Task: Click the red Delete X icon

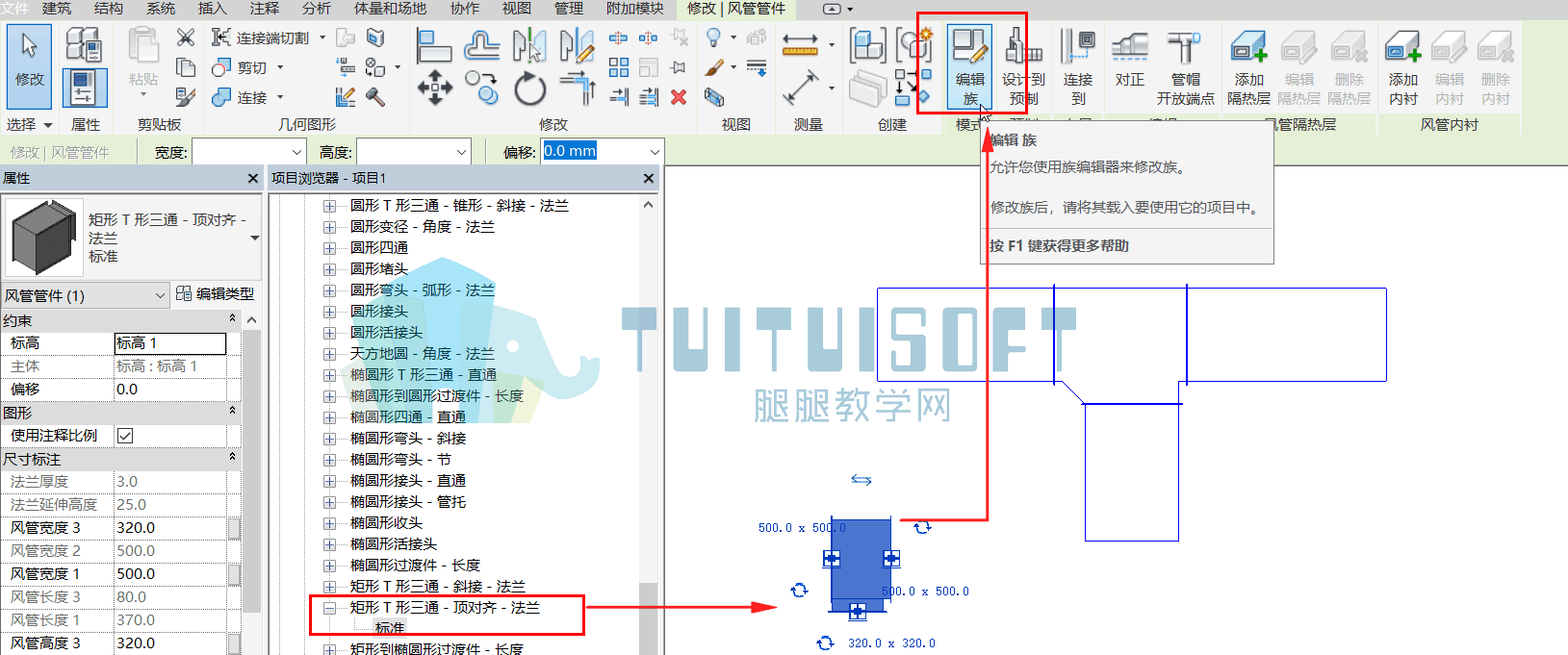Action: [x=679, y=96]
